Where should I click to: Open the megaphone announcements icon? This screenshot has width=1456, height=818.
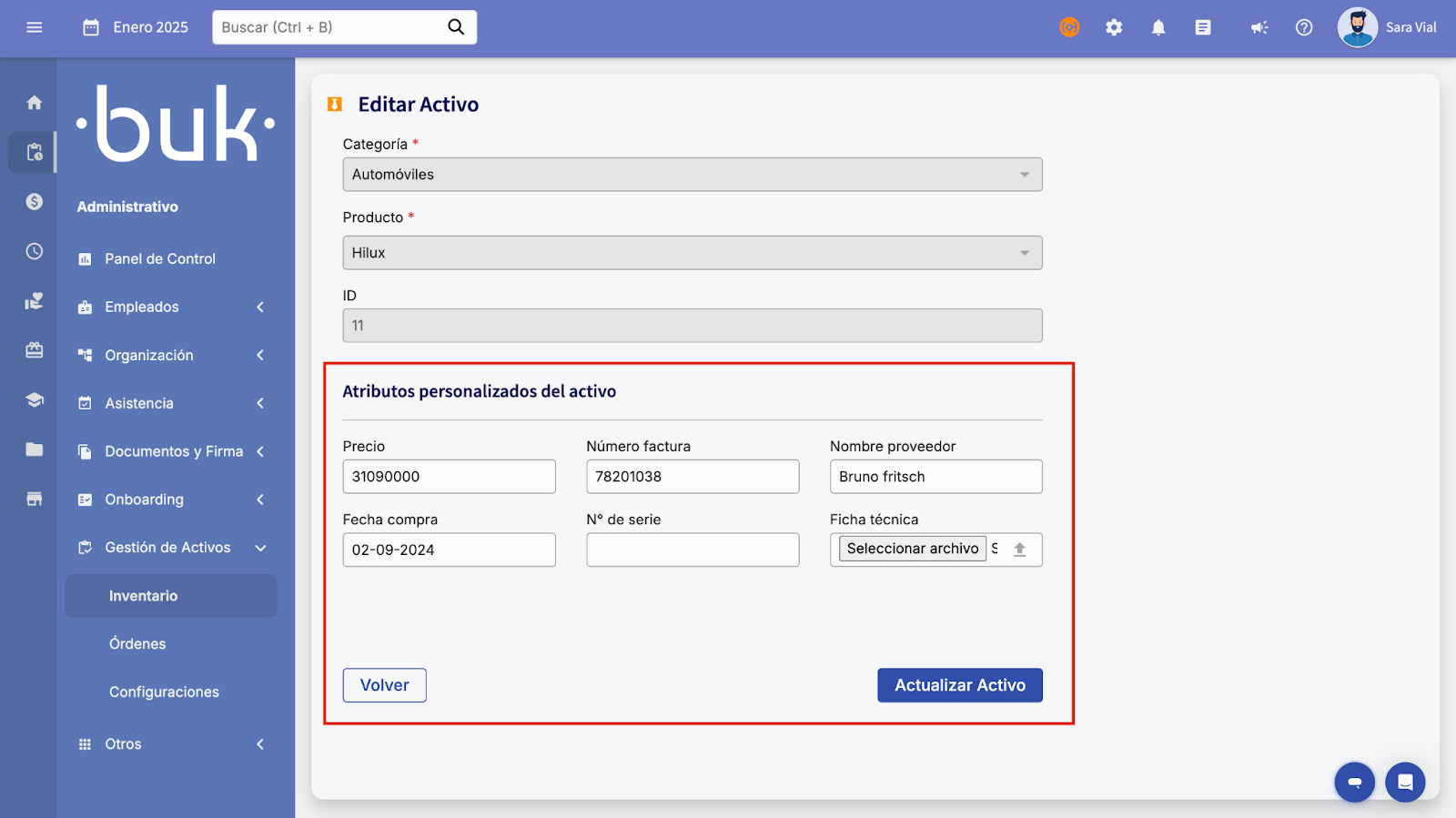[1259, 27]
